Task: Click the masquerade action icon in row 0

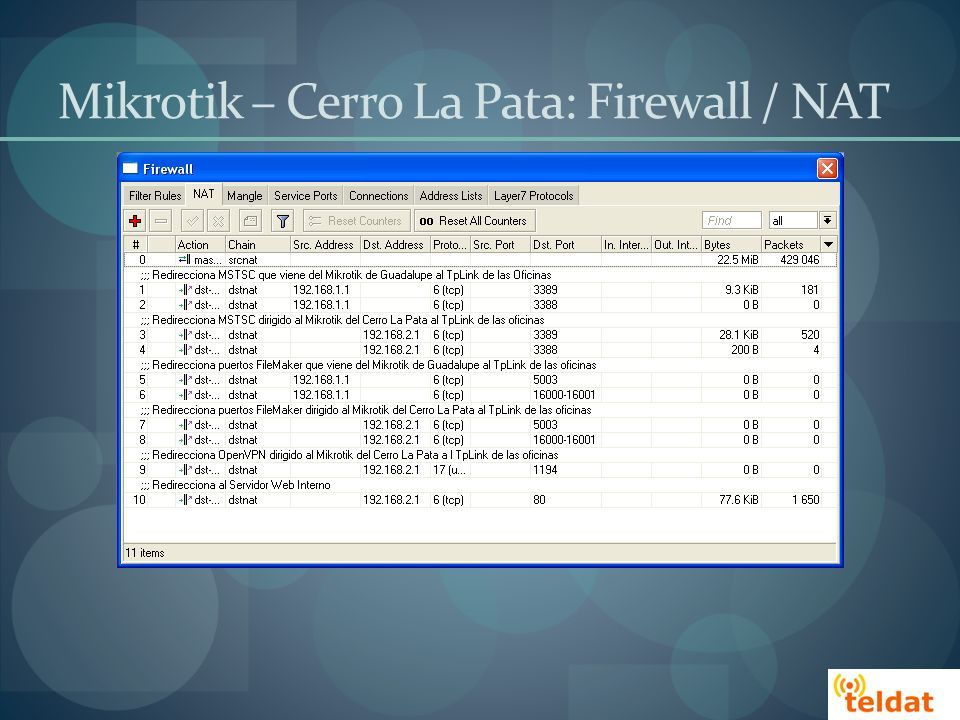Action: (185, 260)
